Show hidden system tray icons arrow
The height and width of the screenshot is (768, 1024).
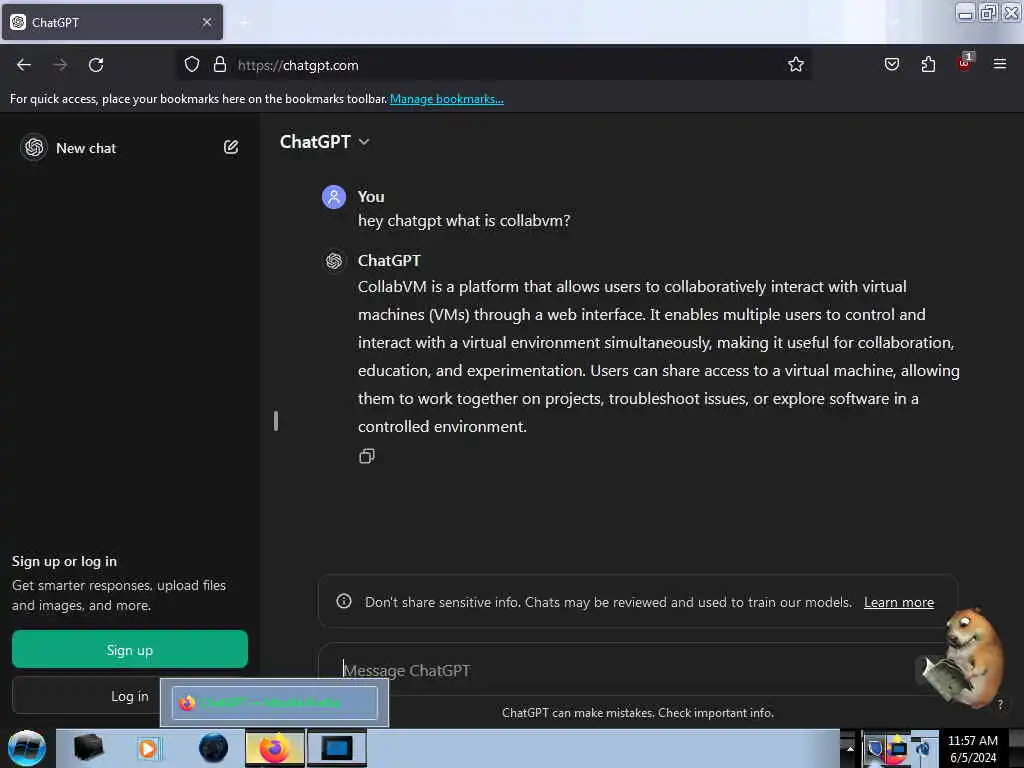850,748
